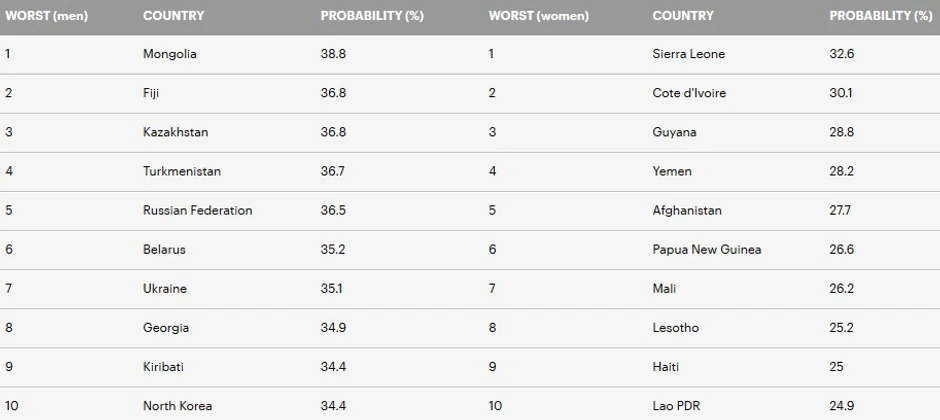Select the Papua New Guinea cell
Image resolution: width=940 pixels, height=420 pixels.
[706, 250]
